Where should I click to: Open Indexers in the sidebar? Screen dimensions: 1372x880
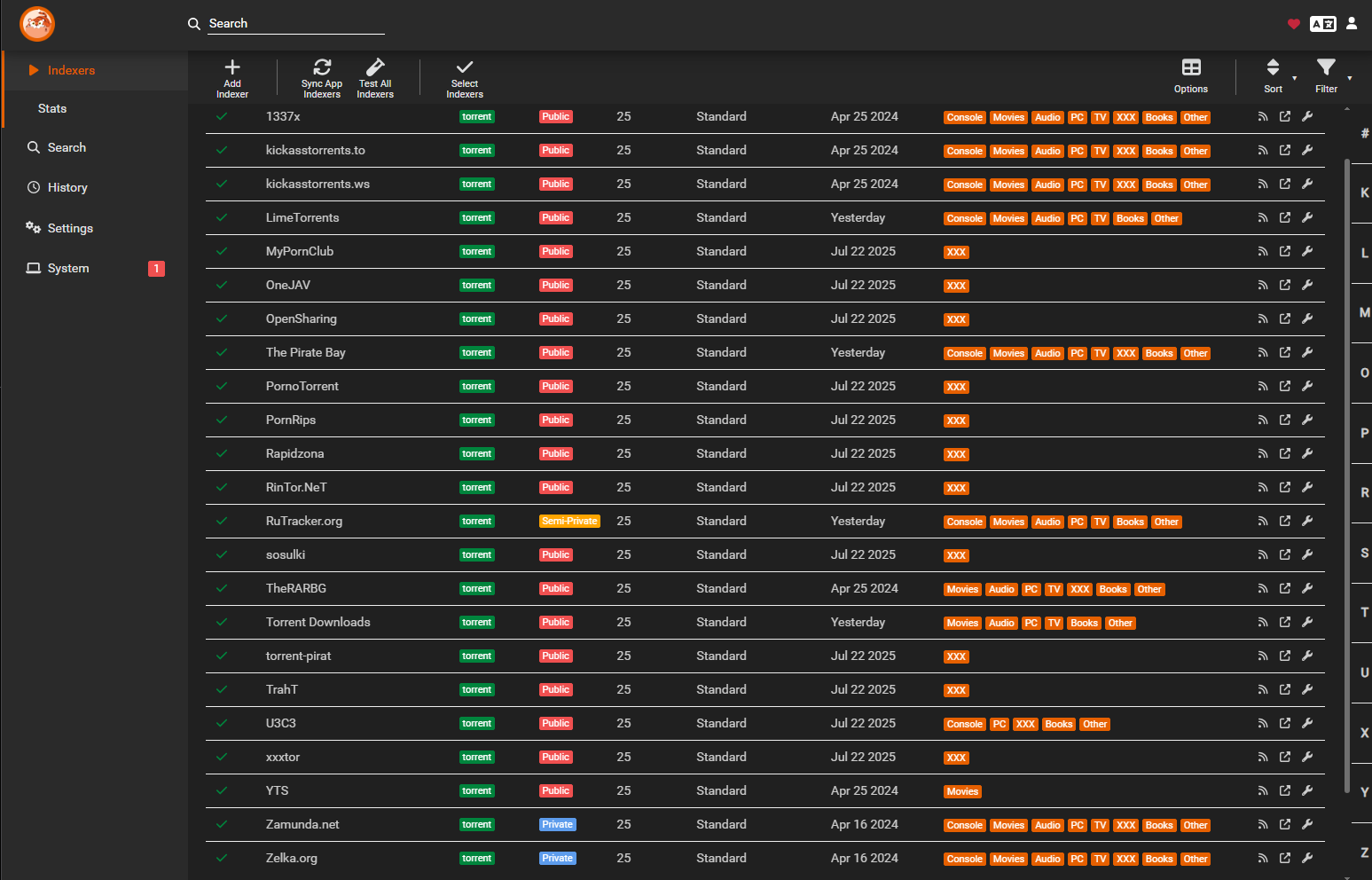(94, 70)
